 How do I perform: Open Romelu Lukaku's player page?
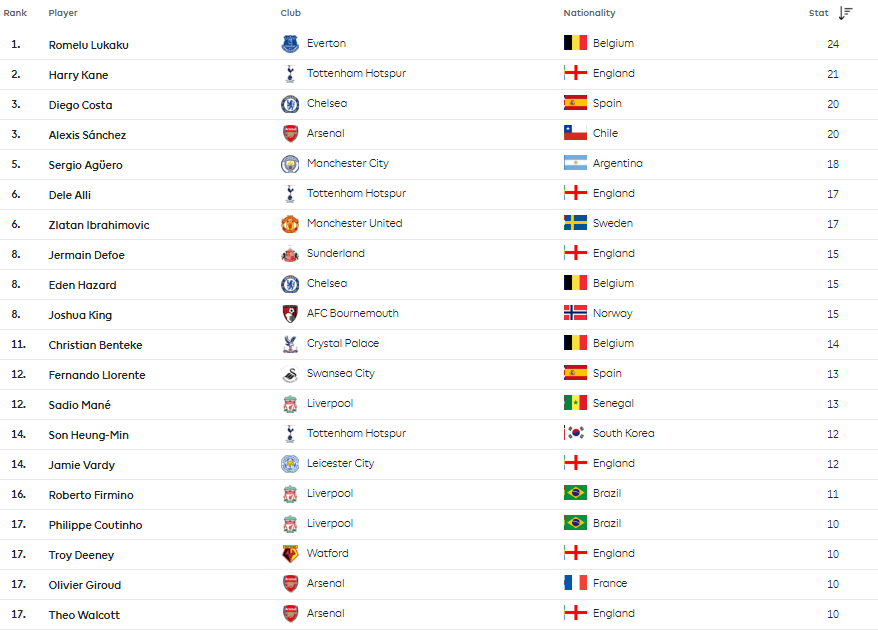coord(88,45)
